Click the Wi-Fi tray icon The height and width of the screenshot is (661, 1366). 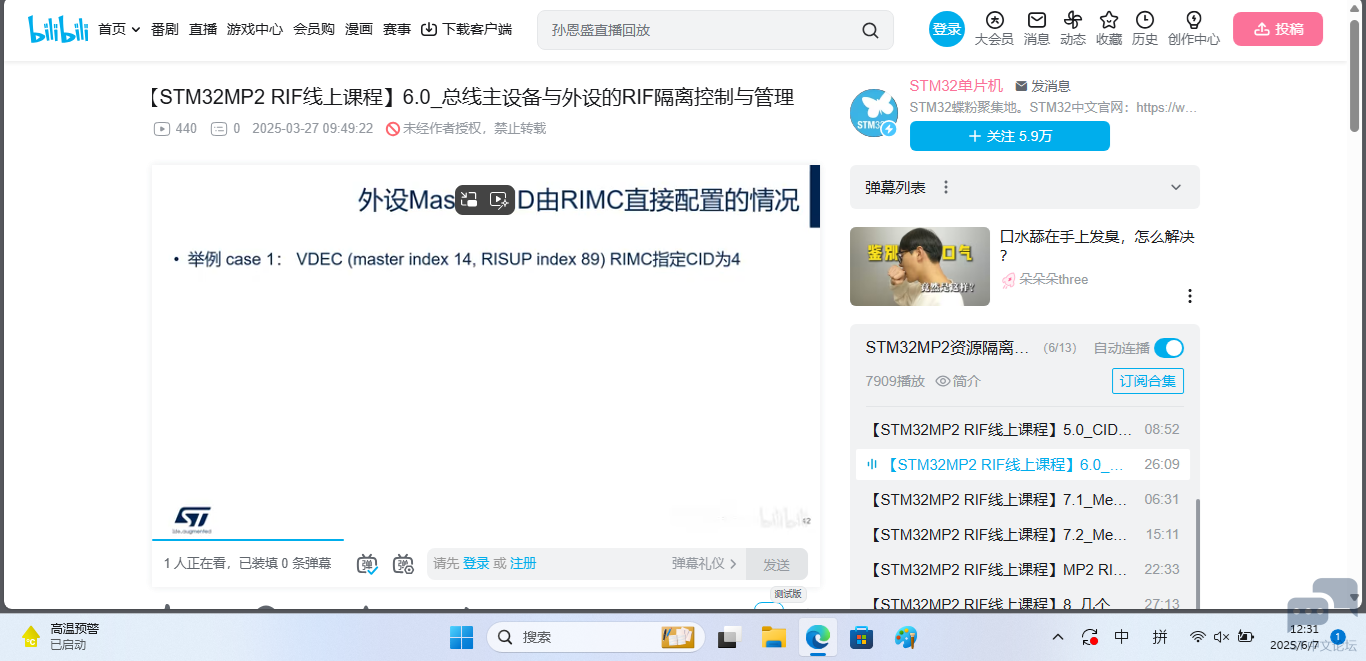(1197, 637)
